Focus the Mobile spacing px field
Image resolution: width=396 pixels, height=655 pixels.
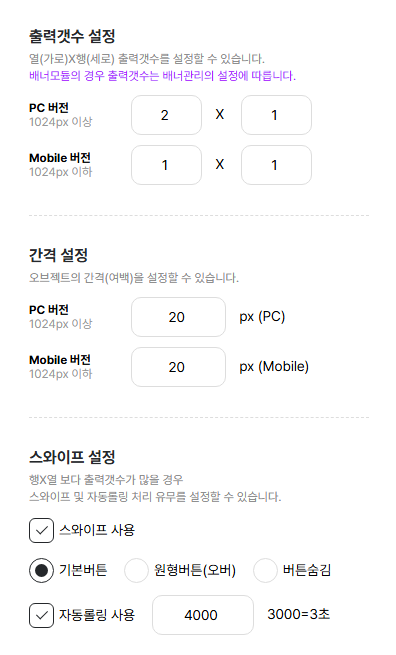[178, 367]
